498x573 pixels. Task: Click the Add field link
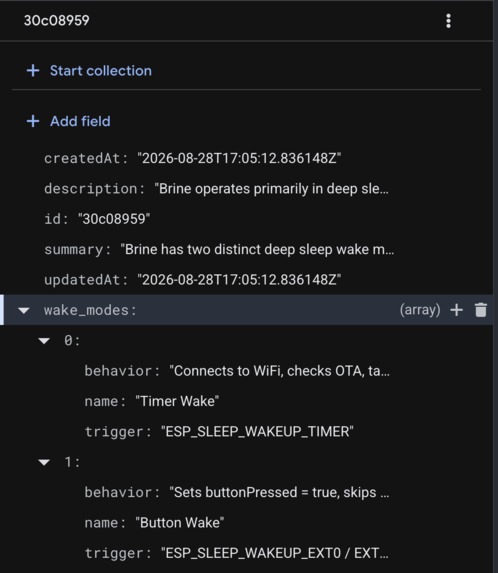[80, 121]
